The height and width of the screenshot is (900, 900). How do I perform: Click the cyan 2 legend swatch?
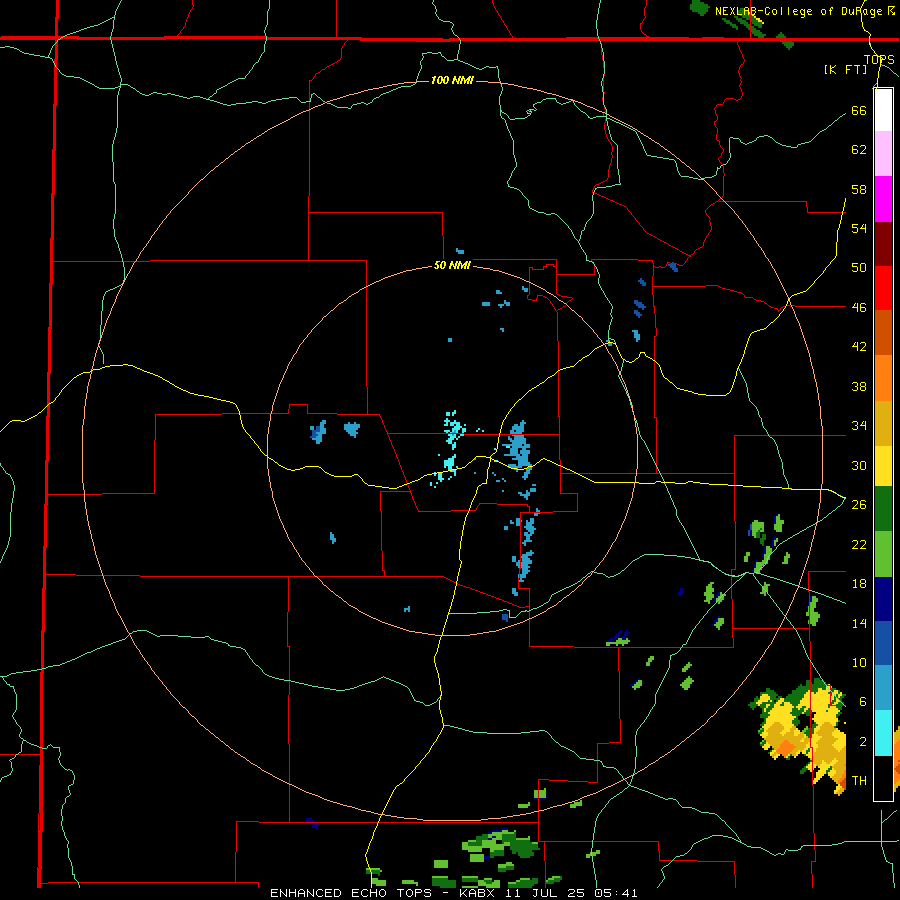pos(883,733)
